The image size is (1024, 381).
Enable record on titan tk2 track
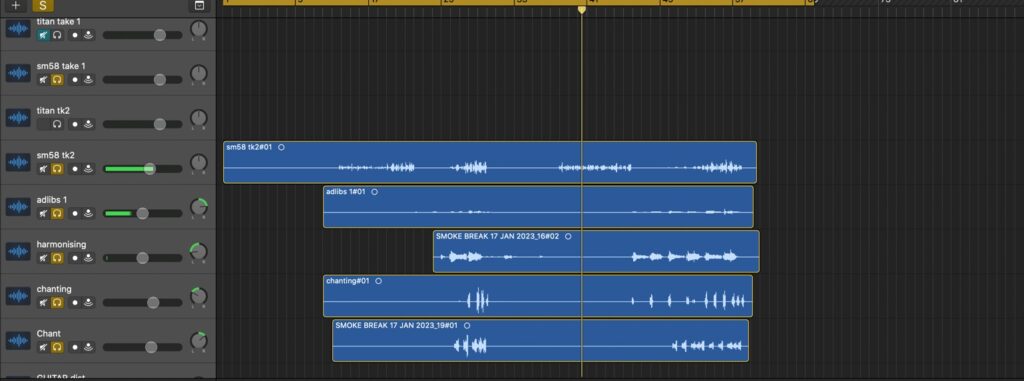[x=74, y=124]
